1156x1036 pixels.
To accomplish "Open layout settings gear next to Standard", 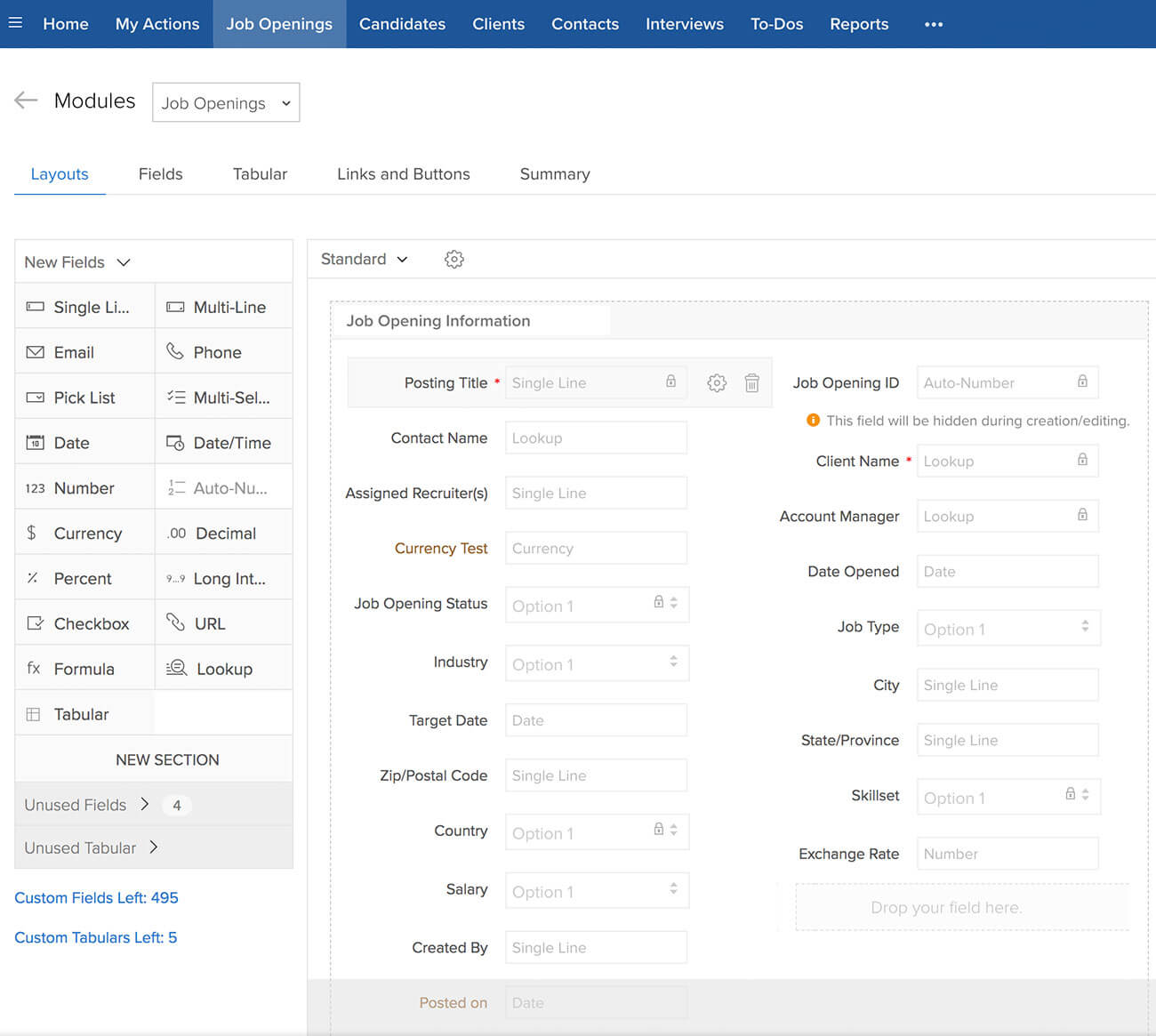I will 454,259.
